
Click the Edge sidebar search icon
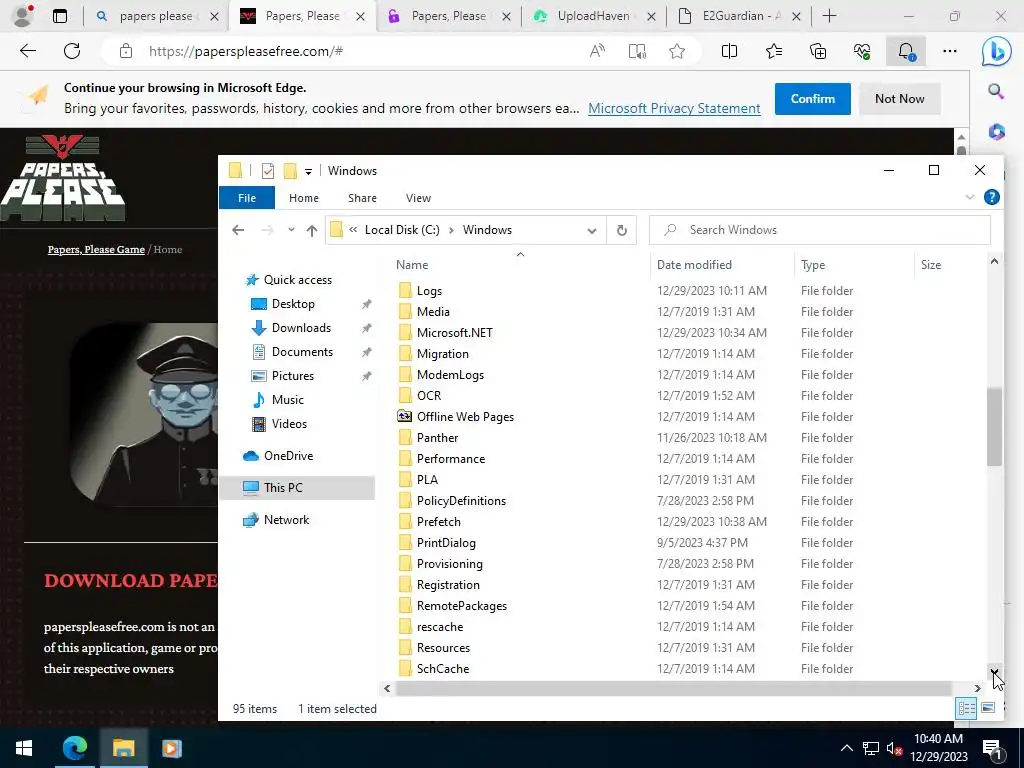[996, 91]
